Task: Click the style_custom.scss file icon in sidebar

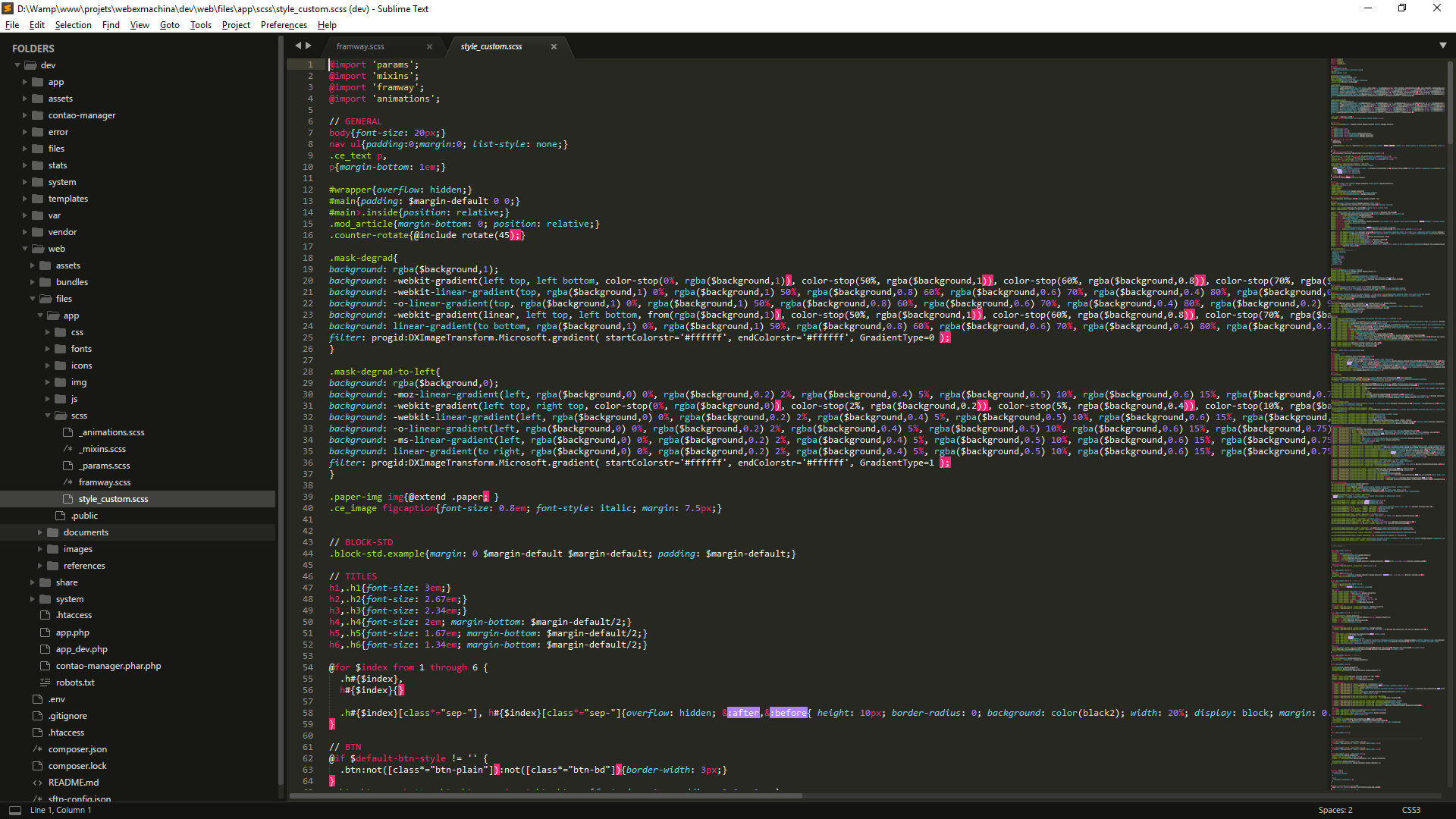Action: (68, 499)
